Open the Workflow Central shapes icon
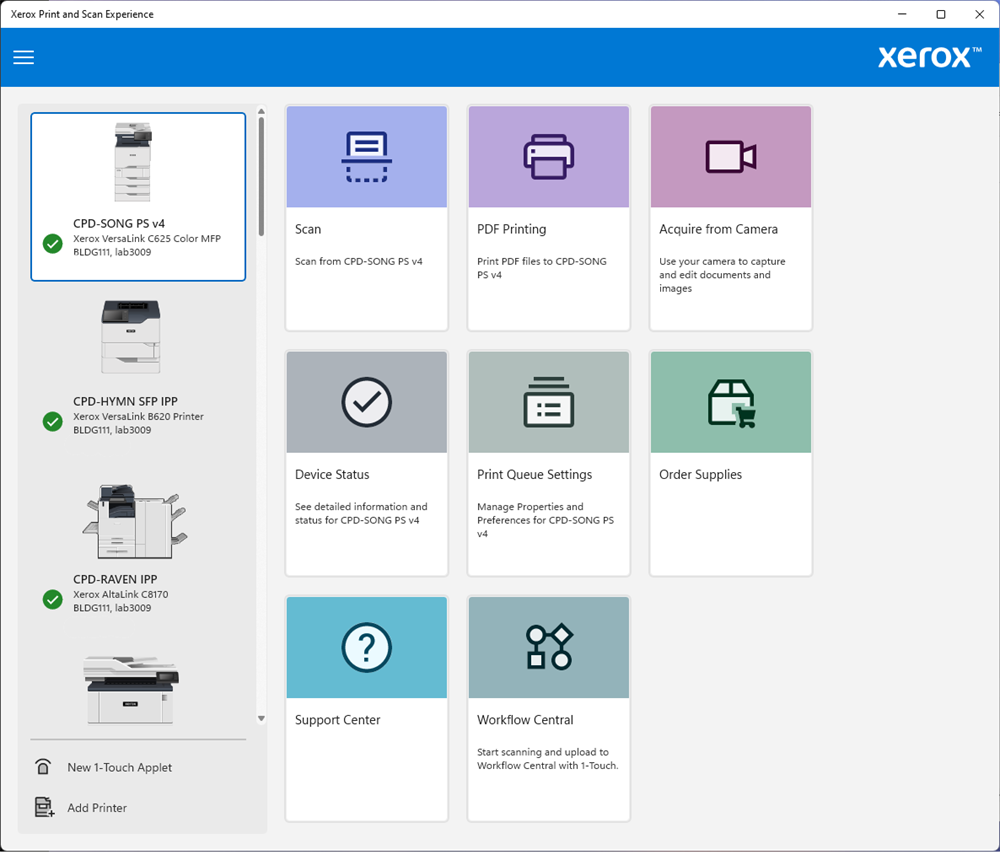Screen dimensions: 1000x852 click(x=549, y=647)
